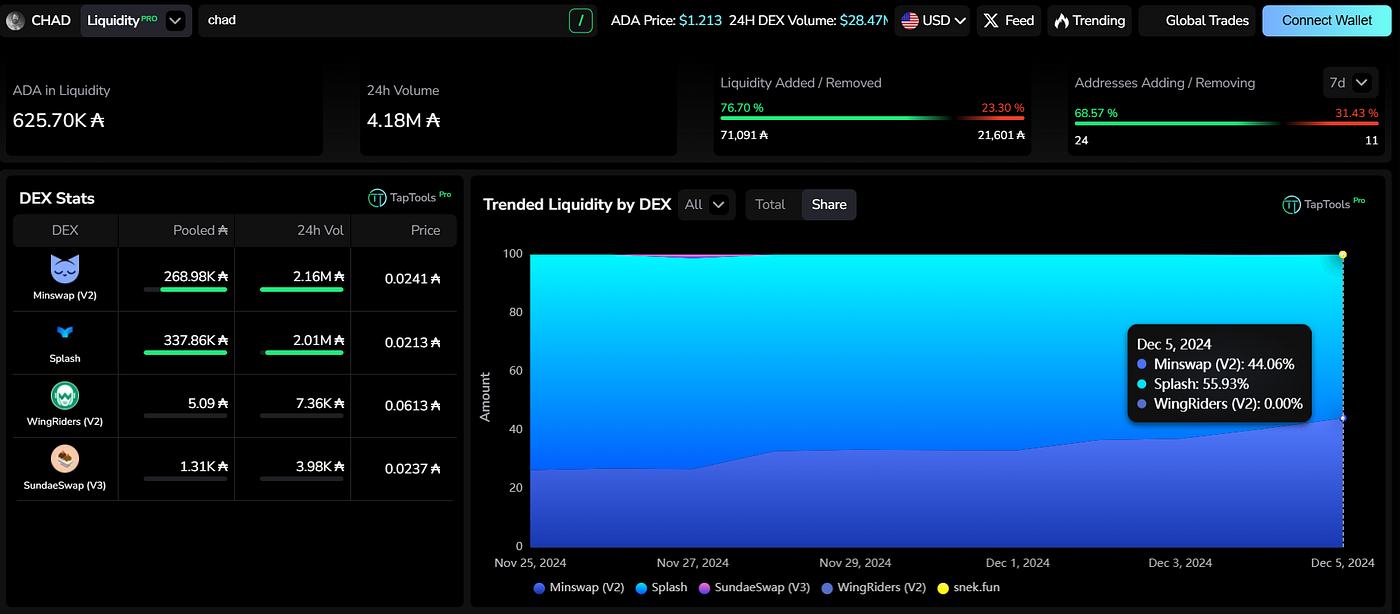Click the US flag currency icon
This screenshot has height=614, width=1400.
pyautogui.click(x=910, y=20)
